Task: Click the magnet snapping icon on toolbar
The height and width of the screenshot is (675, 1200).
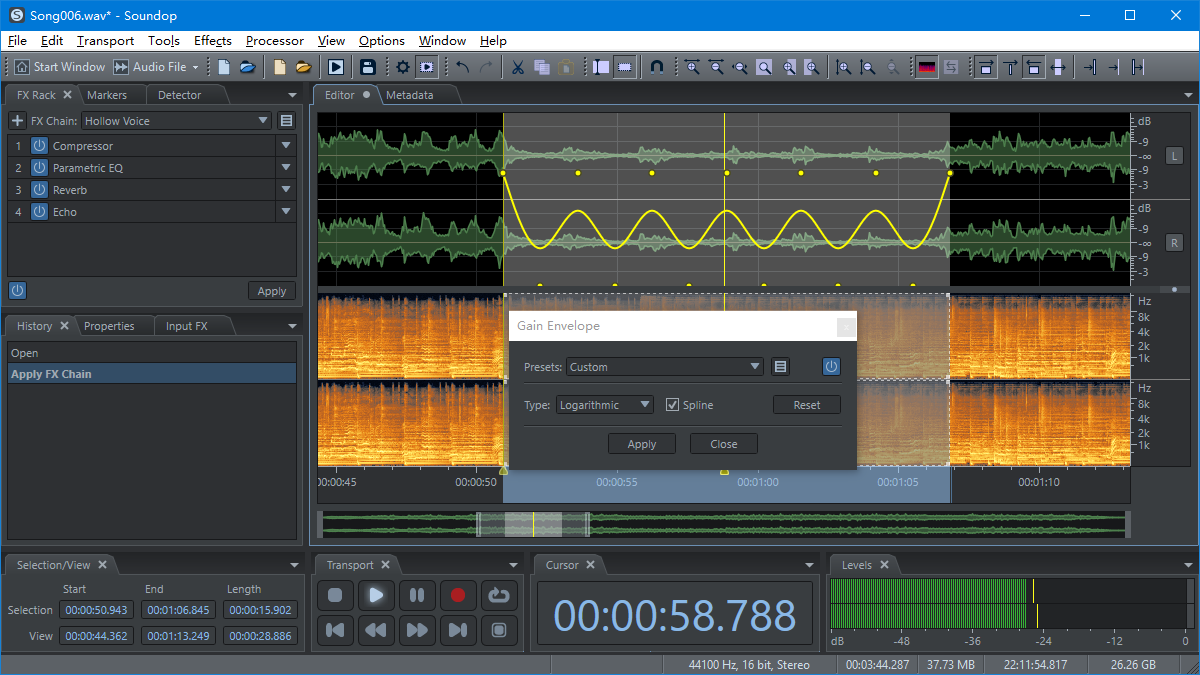Action: pos(657,66)
